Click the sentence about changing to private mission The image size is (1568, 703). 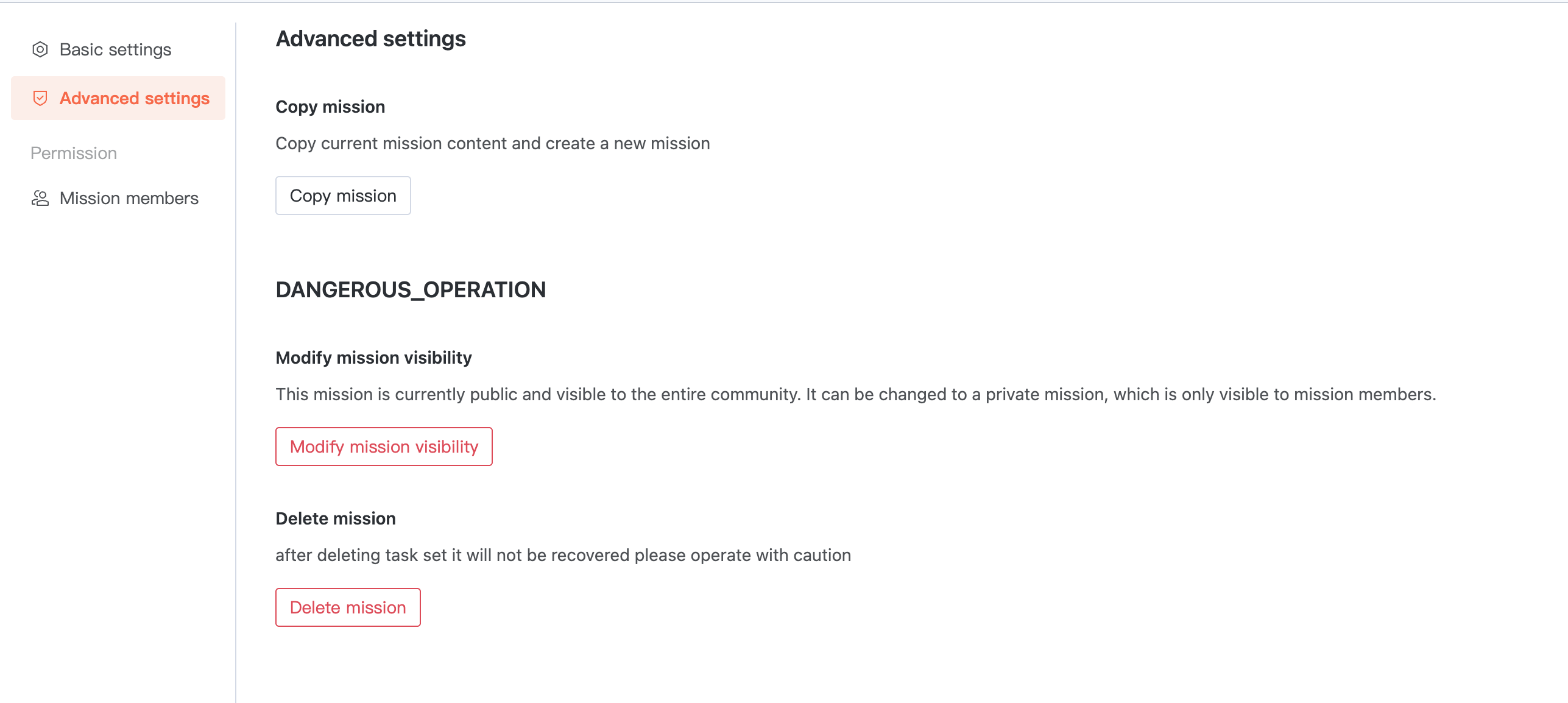coord(1120,394)
